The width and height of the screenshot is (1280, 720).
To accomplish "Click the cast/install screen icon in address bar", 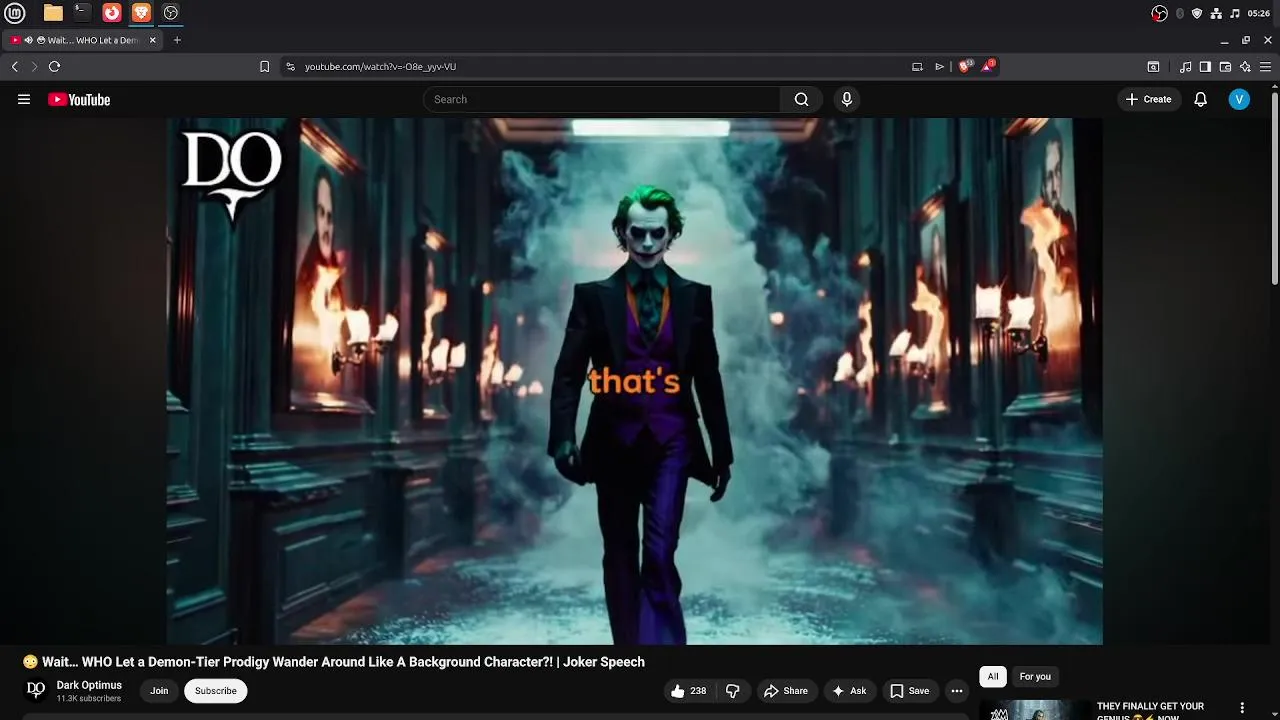I will pos(917,67).
